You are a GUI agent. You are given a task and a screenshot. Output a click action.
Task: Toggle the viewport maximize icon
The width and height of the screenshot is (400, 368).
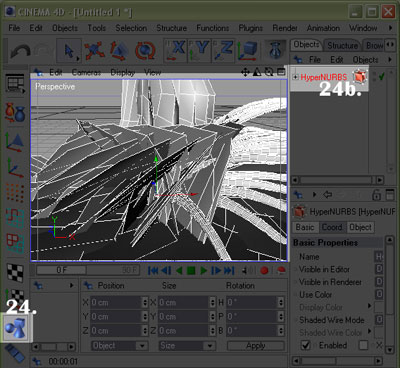[281, 72]
